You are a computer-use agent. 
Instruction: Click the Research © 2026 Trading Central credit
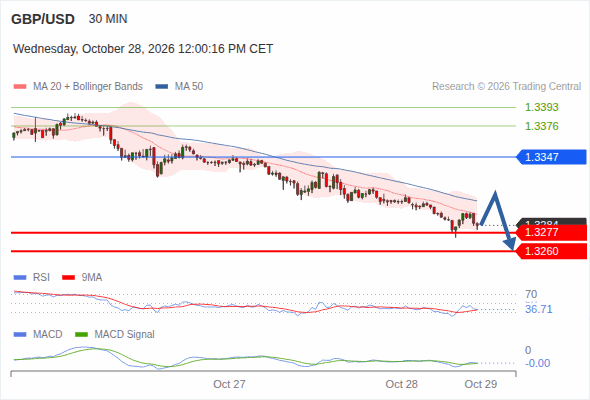coord(506,87)
